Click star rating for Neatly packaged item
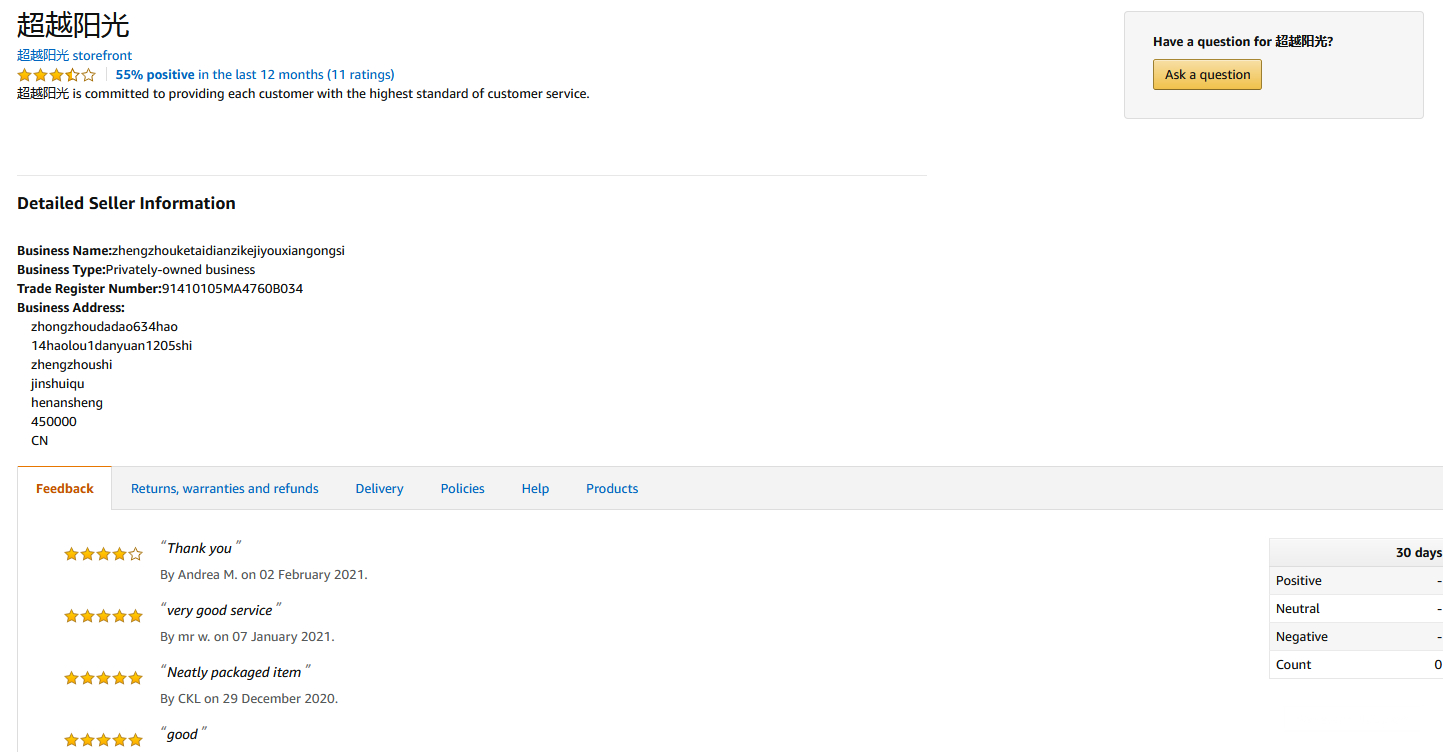The image size is (1443, 752). [x=103, y=678]
